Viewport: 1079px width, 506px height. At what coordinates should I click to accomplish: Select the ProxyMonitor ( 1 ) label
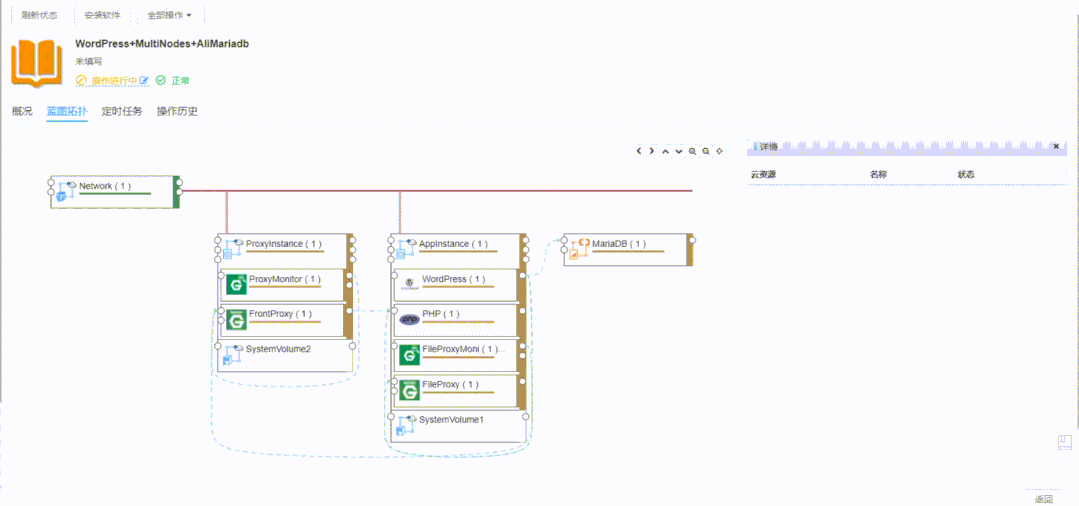284,279
